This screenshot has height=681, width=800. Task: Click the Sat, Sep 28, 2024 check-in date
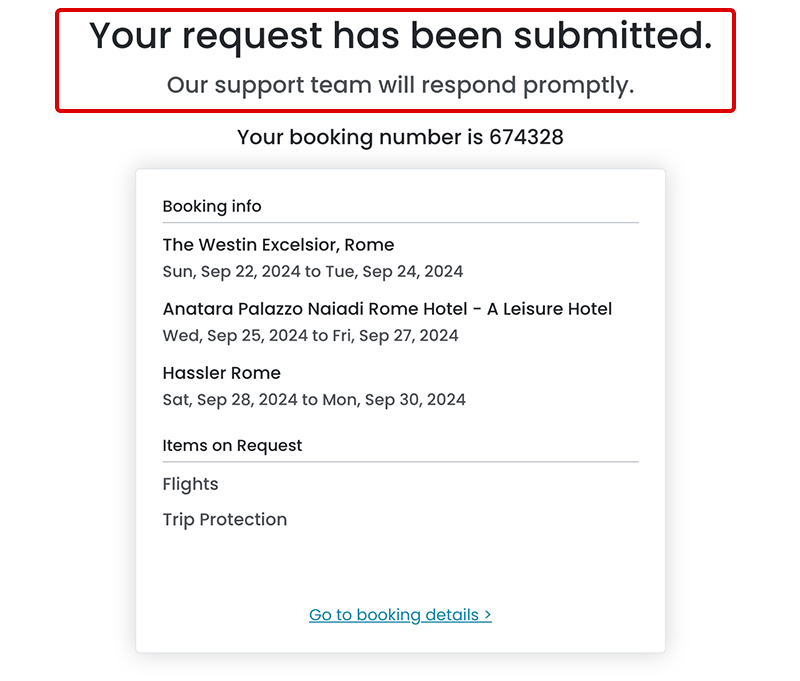(x=230, y=399)
